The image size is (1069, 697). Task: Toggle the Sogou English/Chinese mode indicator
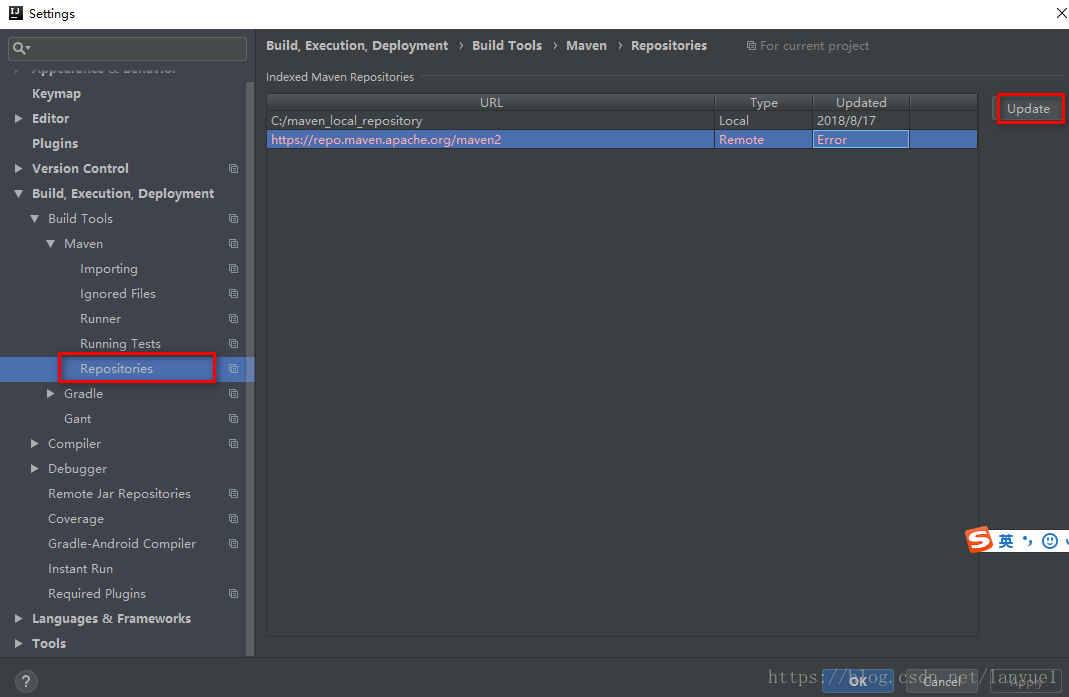pyautogui.click(x=1006, y=542)
